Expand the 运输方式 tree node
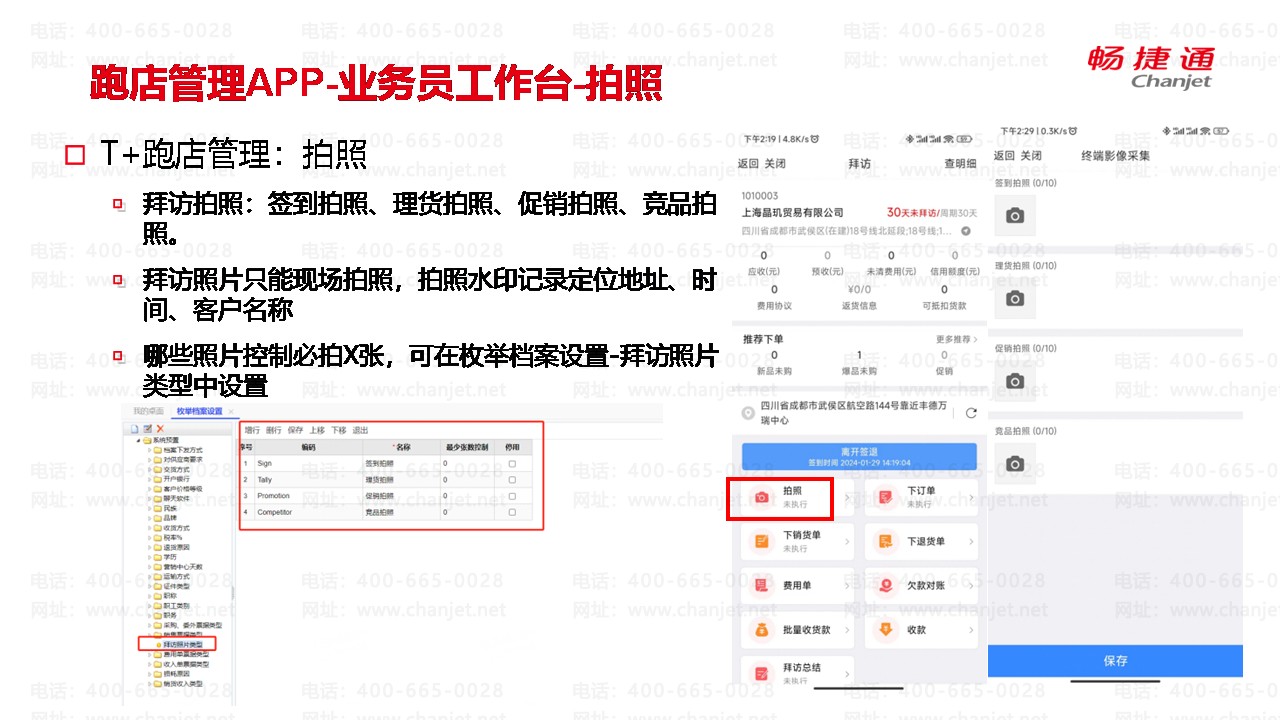Image resolution: width=1280 pixels, height=720 pixels. tap(151, 576)
